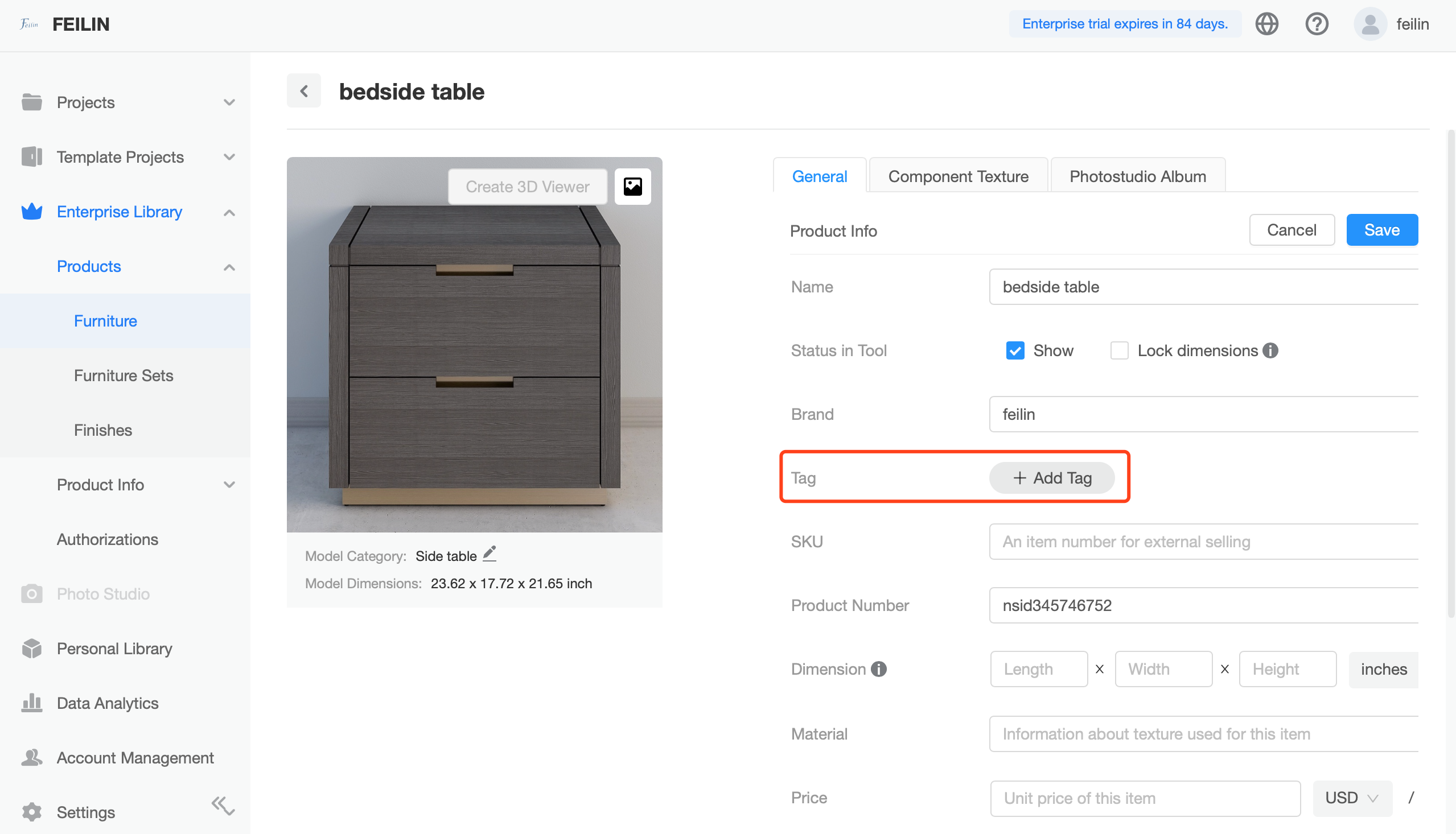Uncheck the Show checkbox
The height and width of the screenshot is (834, 1456).
tap(1015, 350)
